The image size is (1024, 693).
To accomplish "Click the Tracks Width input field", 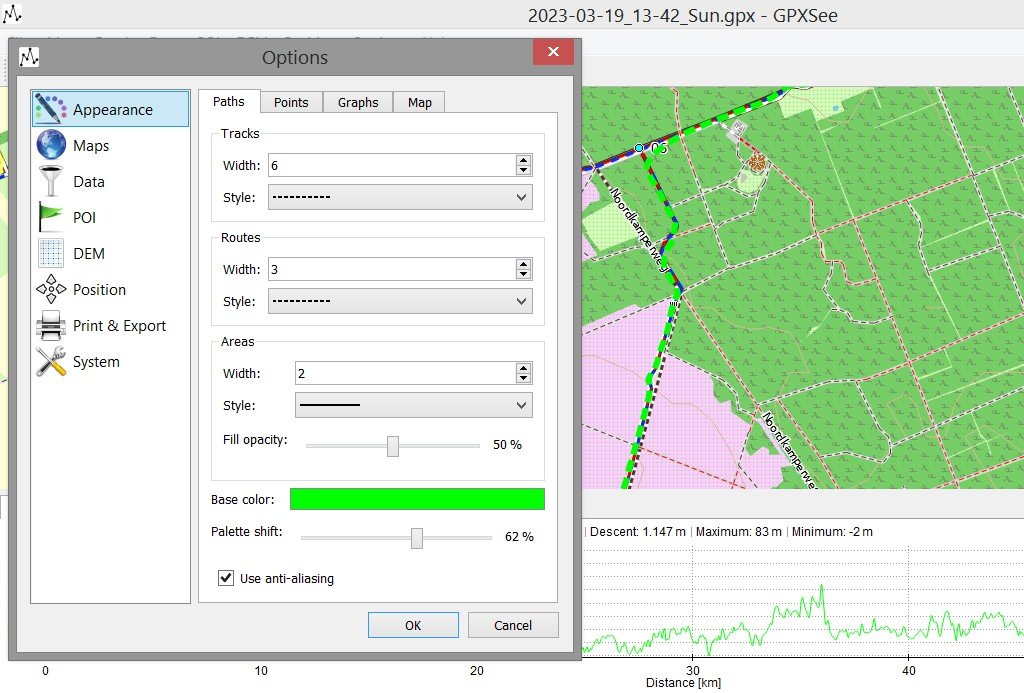I will coord(390,165).
